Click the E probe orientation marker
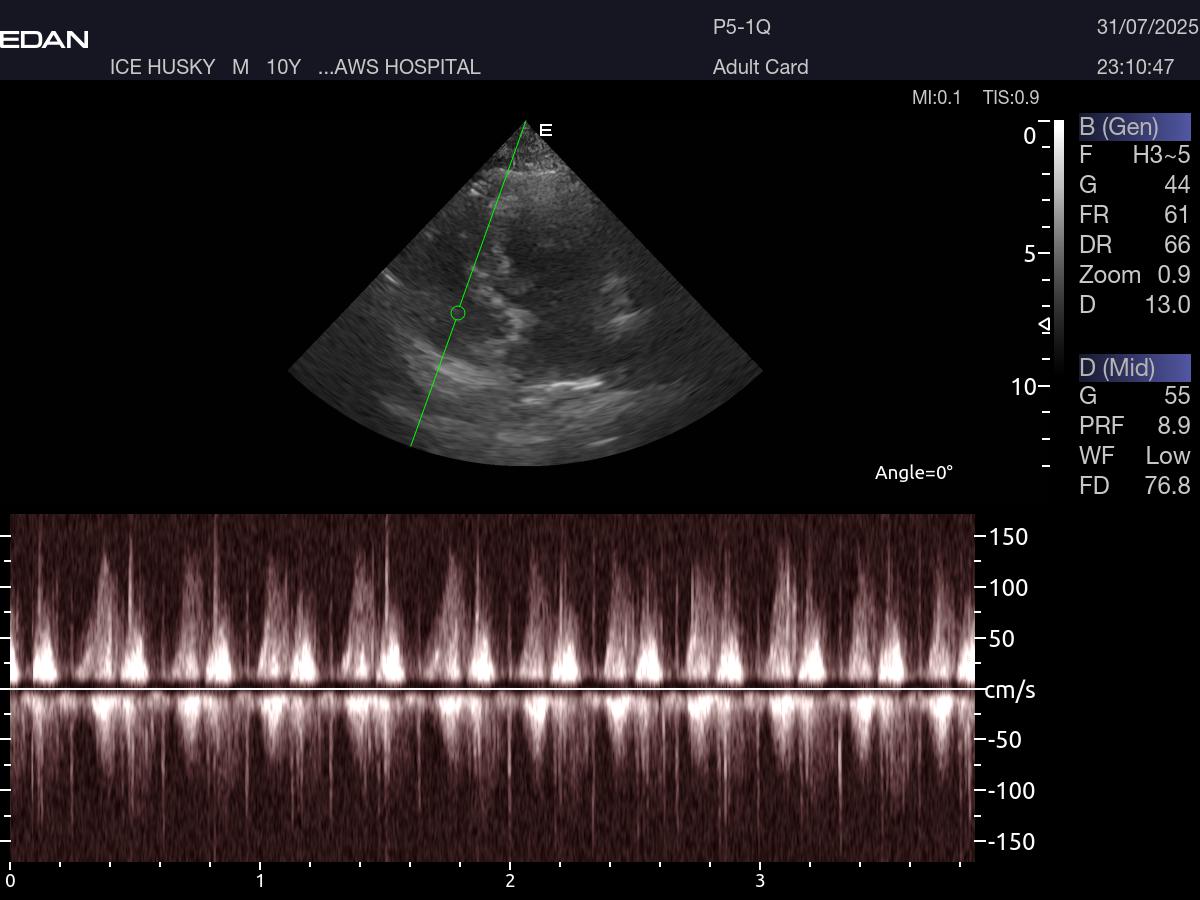The height and width of the screenshot is (900, 1200). (x=545, y=130)
